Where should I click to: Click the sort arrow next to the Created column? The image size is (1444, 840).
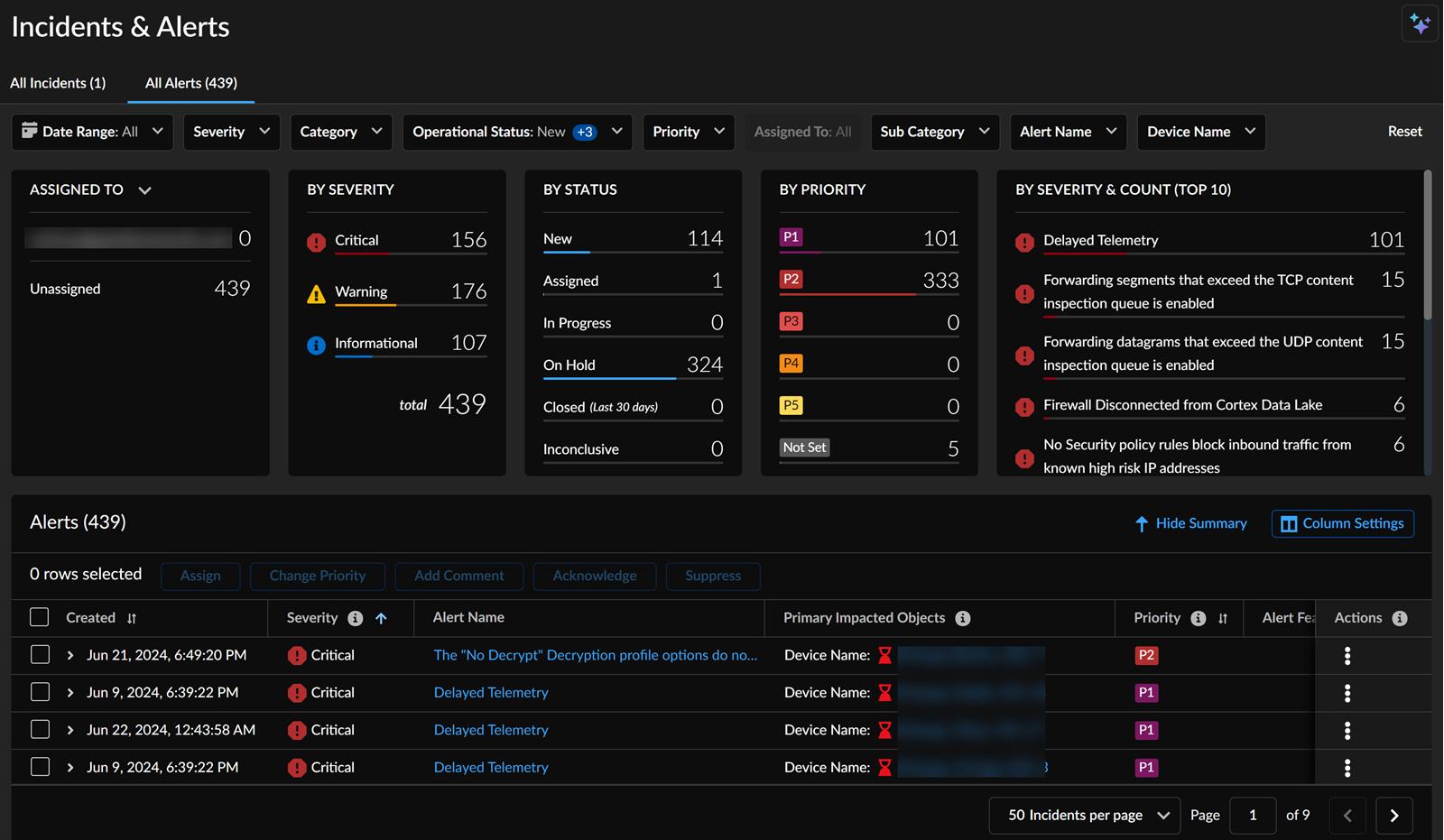click(132, 618)
